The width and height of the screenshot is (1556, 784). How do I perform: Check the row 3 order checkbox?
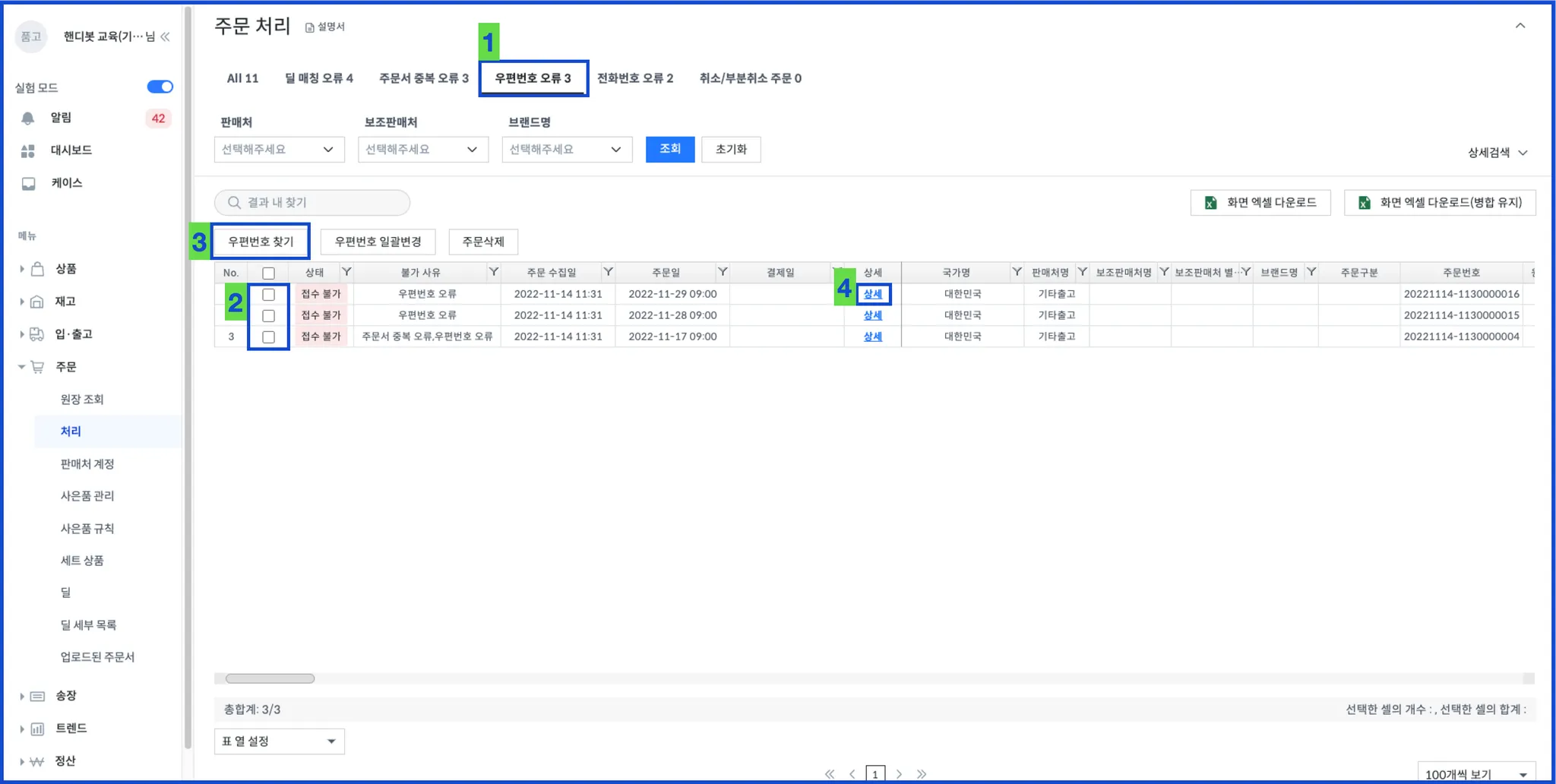pyautogui.click(x=268, y=337)
